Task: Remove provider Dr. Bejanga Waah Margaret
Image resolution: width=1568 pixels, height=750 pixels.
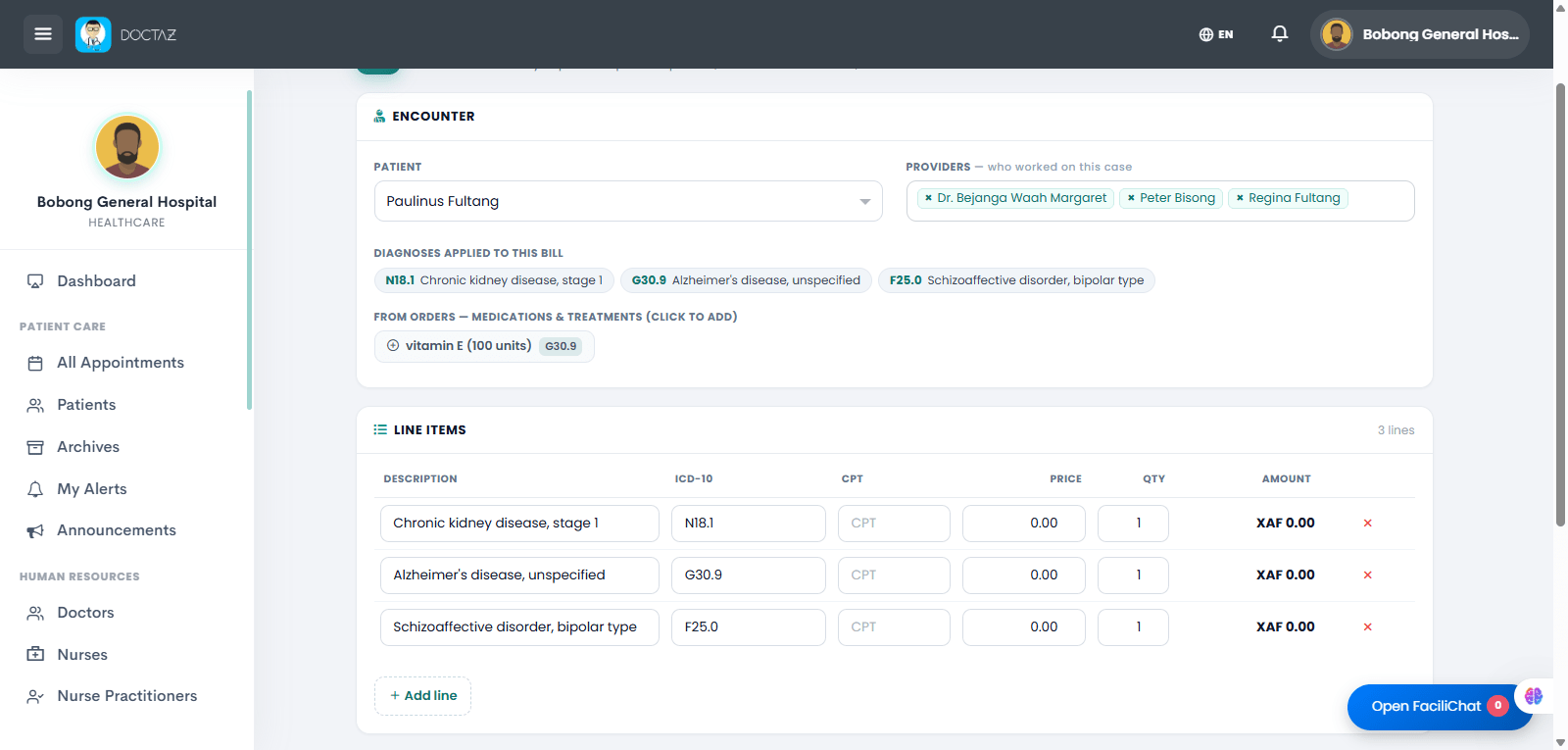Action: coord(928,198)
